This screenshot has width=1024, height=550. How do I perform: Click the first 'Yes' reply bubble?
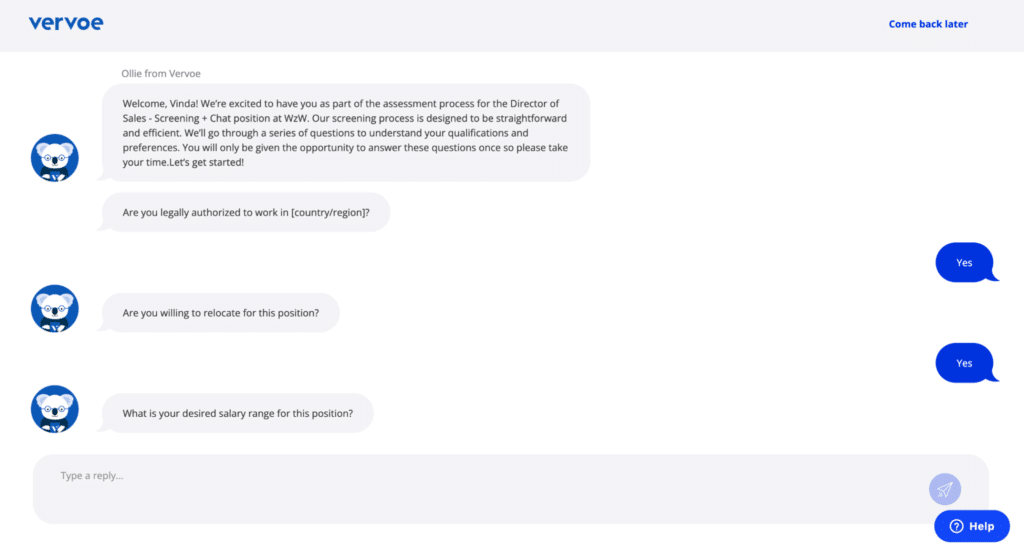(x=965, y=263)
